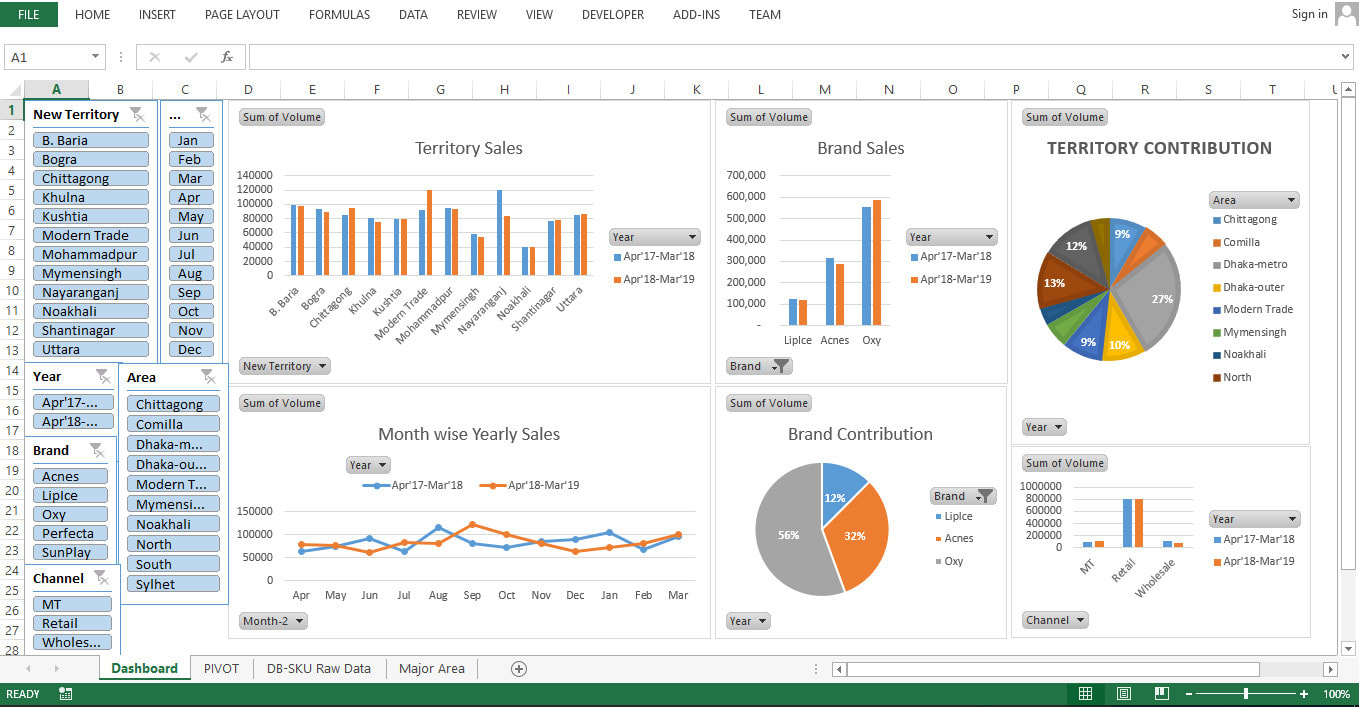1359x707 pixels.
Task: Click the FILE button
Action: (28, 15)
